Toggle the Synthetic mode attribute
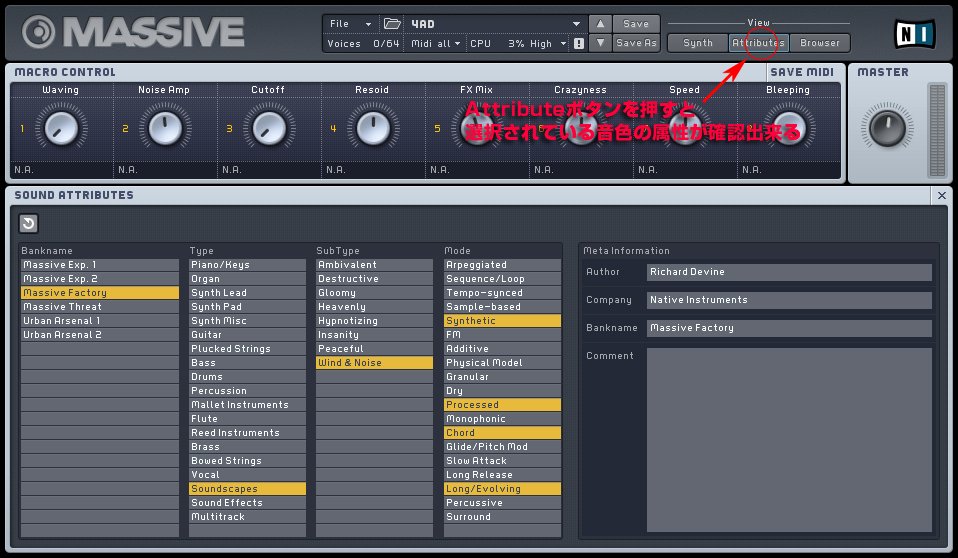The height and width of the screenshot is (558, 958). (502, 321)
